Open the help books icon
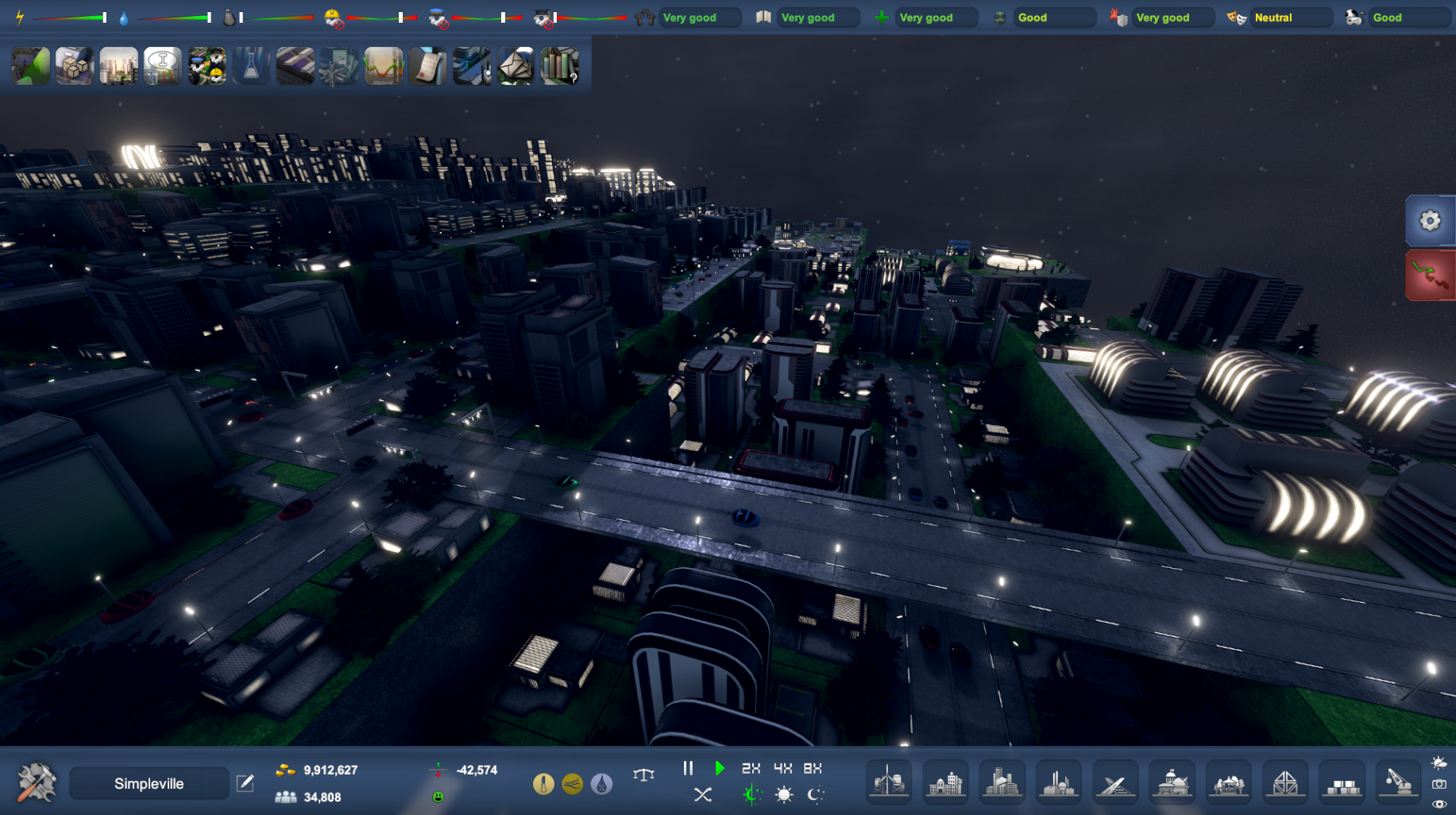The image size is (1456, 815). [560, 66]
